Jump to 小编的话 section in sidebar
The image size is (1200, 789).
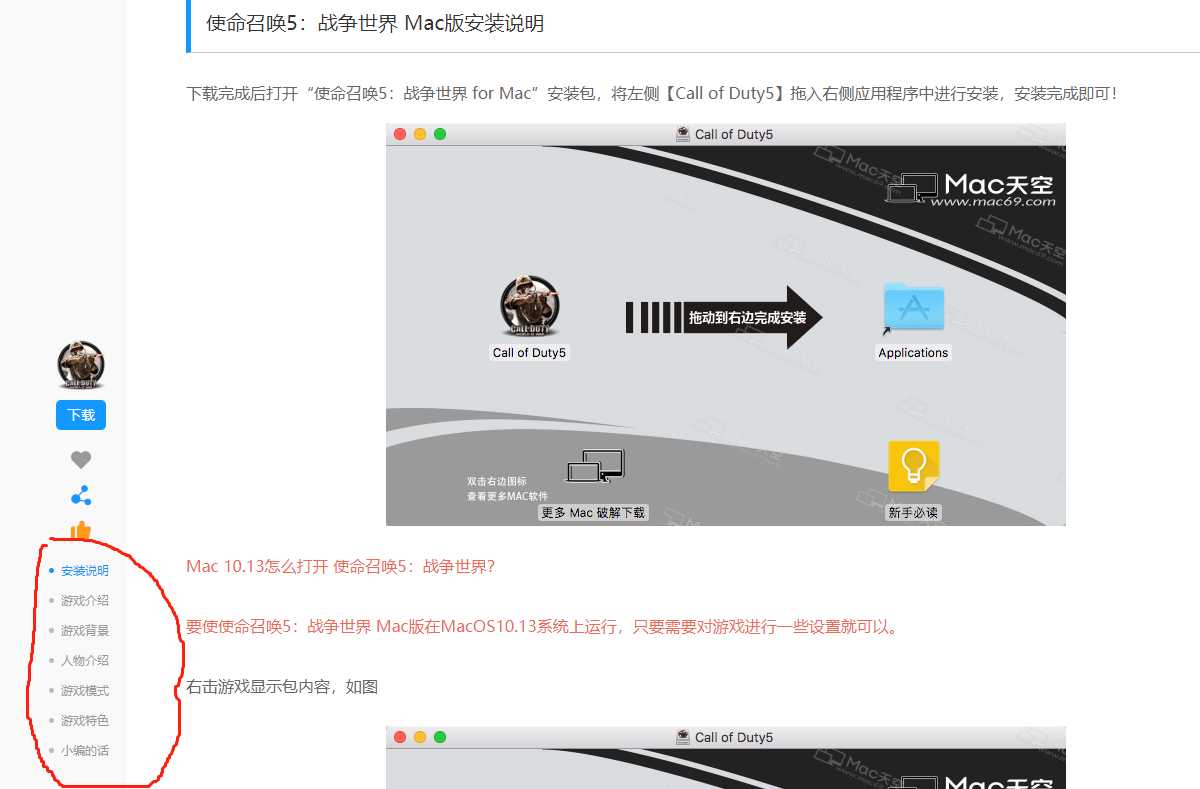click(85, 751)
